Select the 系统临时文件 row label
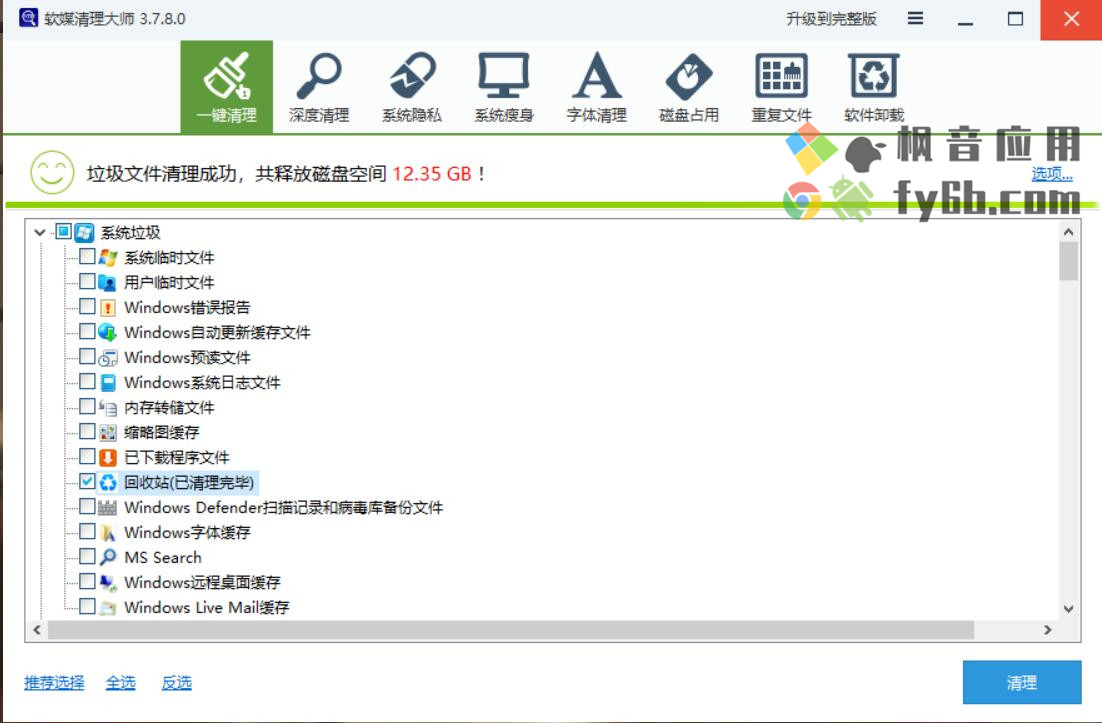The image size is (1102, 723). (x=169, y=258)
